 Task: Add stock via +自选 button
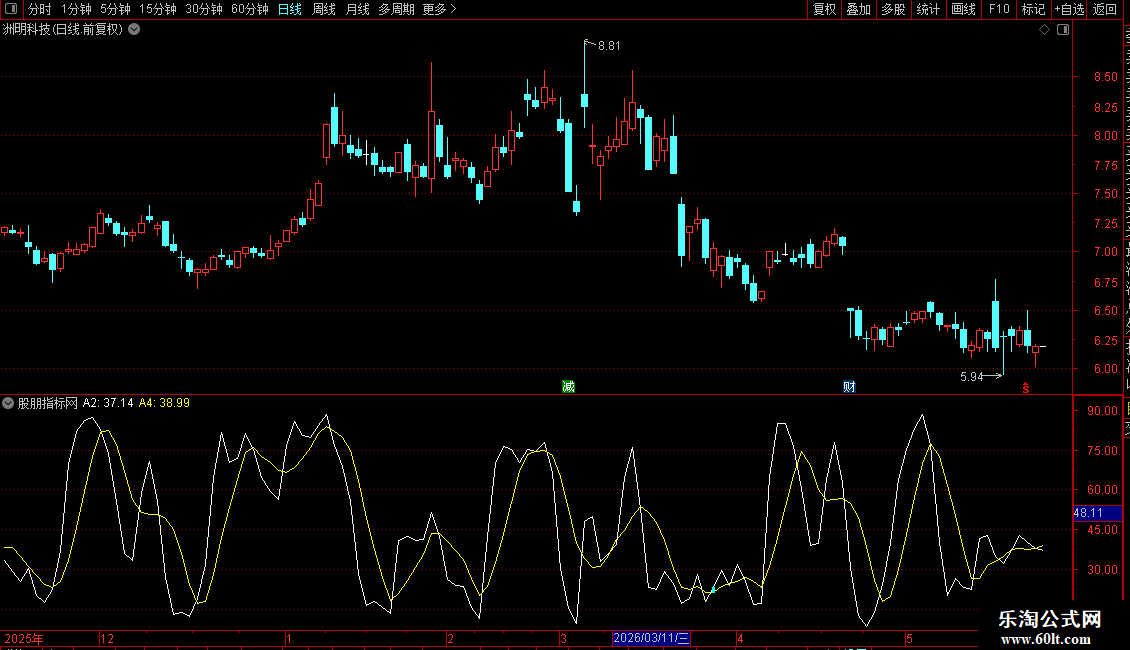pos(1069,9)
